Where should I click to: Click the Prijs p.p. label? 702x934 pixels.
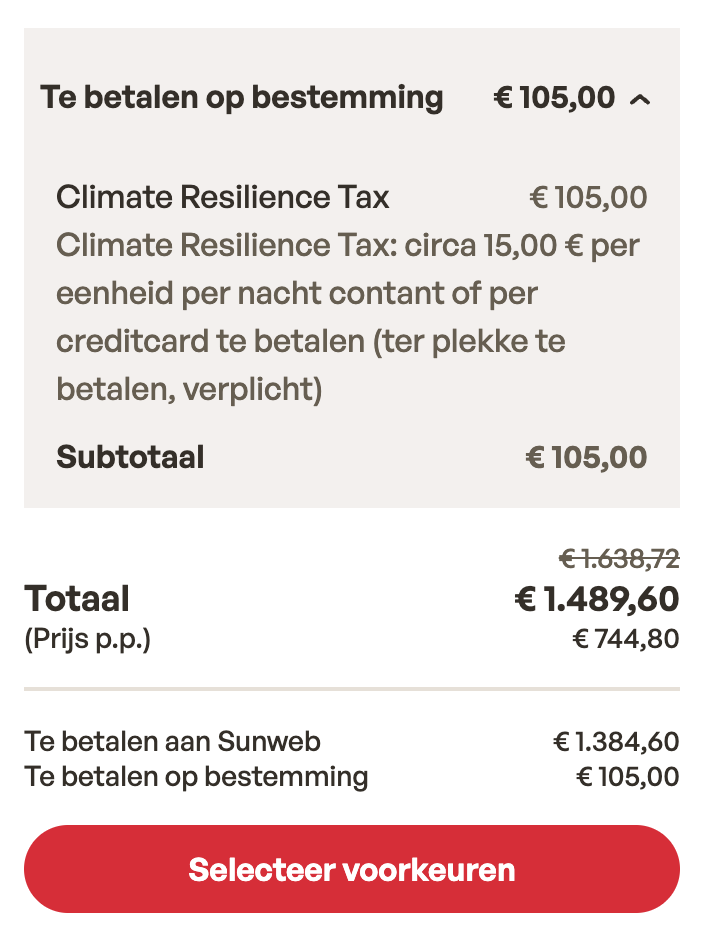point(83,639)
